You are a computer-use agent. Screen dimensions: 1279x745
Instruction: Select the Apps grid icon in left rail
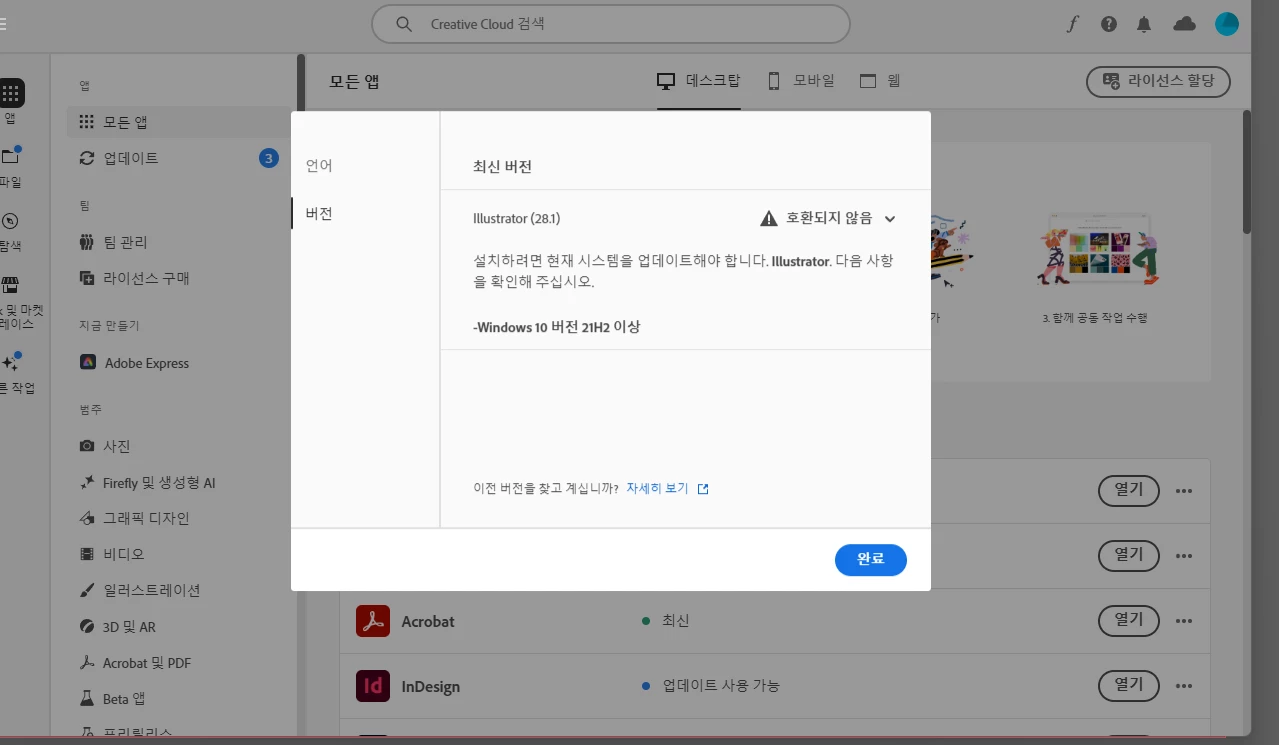11,93
